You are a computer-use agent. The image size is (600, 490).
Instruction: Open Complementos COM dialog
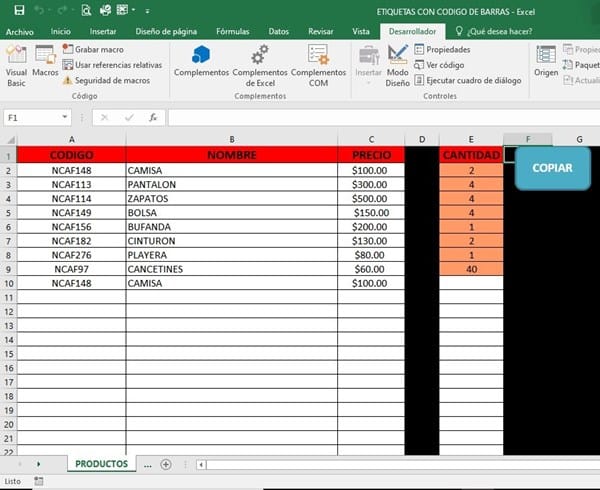point(318,62)
